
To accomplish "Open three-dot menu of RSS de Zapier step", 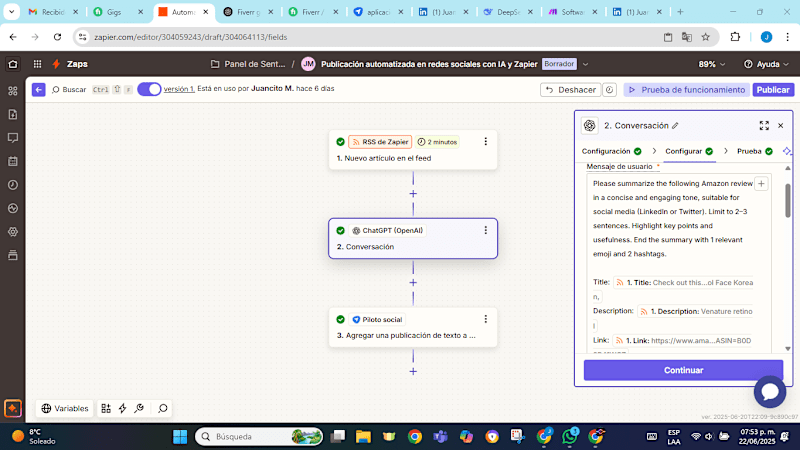I will pyautogui.click(x=485, y=142).
